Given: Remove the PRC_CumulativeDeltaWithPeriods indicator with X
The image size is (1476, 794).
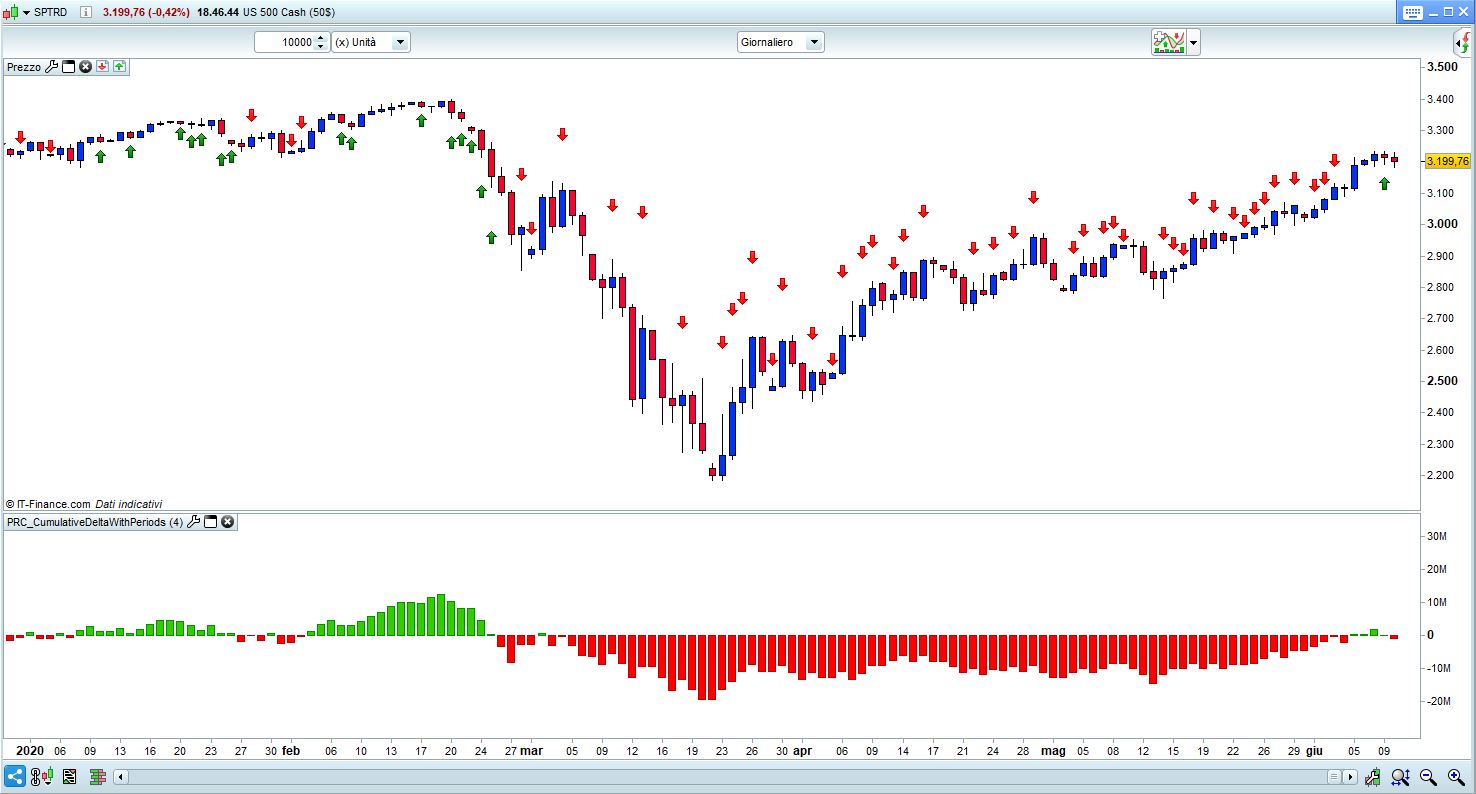Looking at the screenshot, I should 228,522.
